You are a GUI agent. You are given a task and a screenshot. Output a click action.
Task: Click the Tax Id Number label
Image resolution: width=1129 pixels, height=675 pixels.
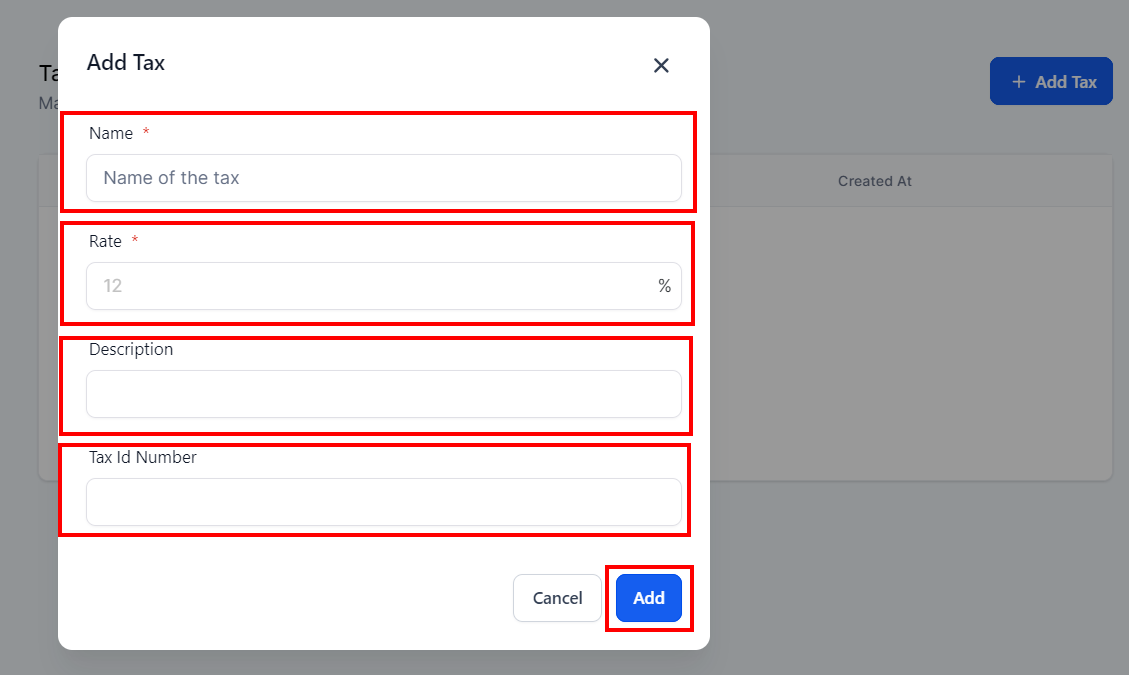(143, 457)
